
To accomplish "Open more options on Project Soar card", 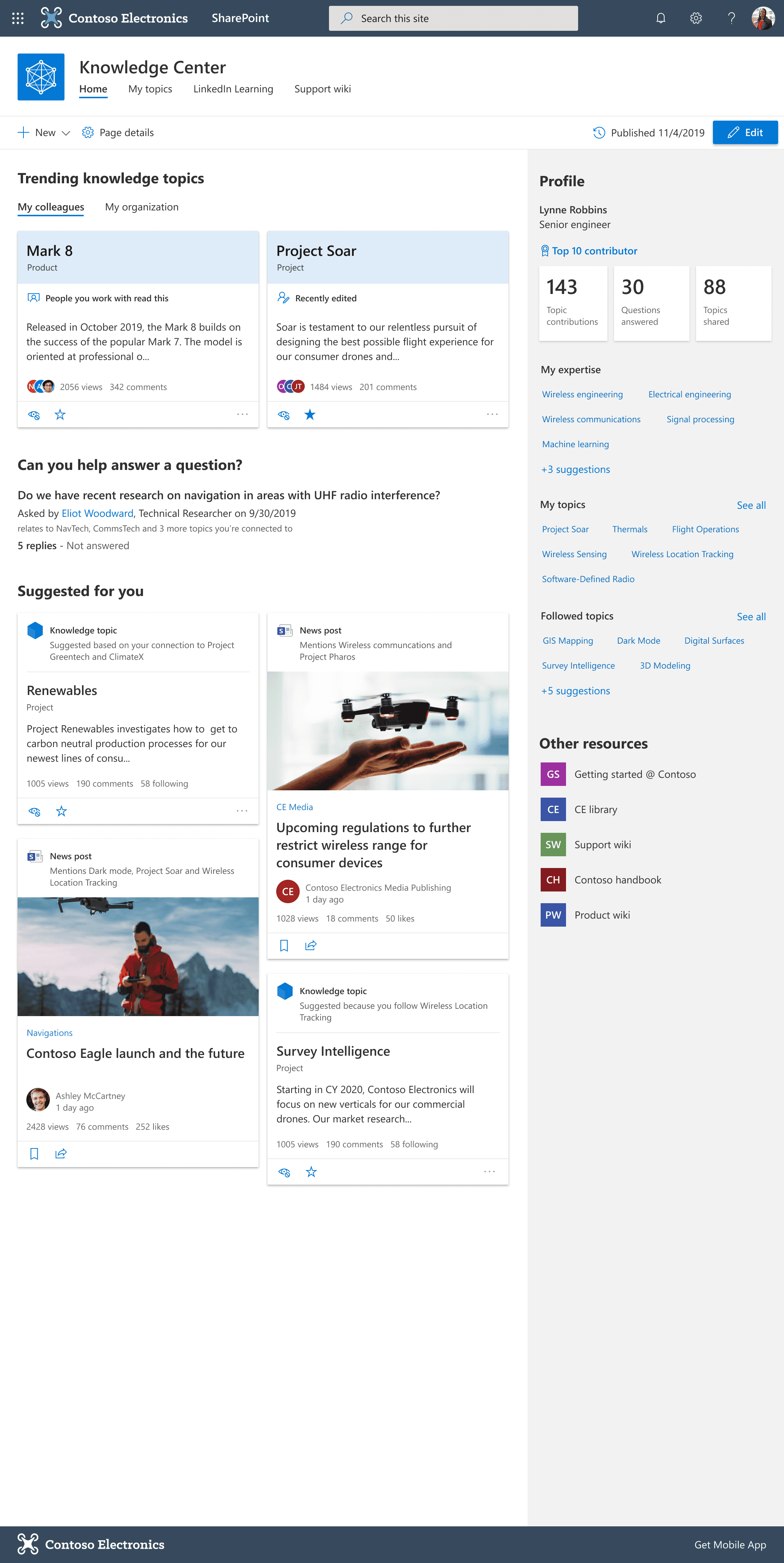I will (492, 415).
